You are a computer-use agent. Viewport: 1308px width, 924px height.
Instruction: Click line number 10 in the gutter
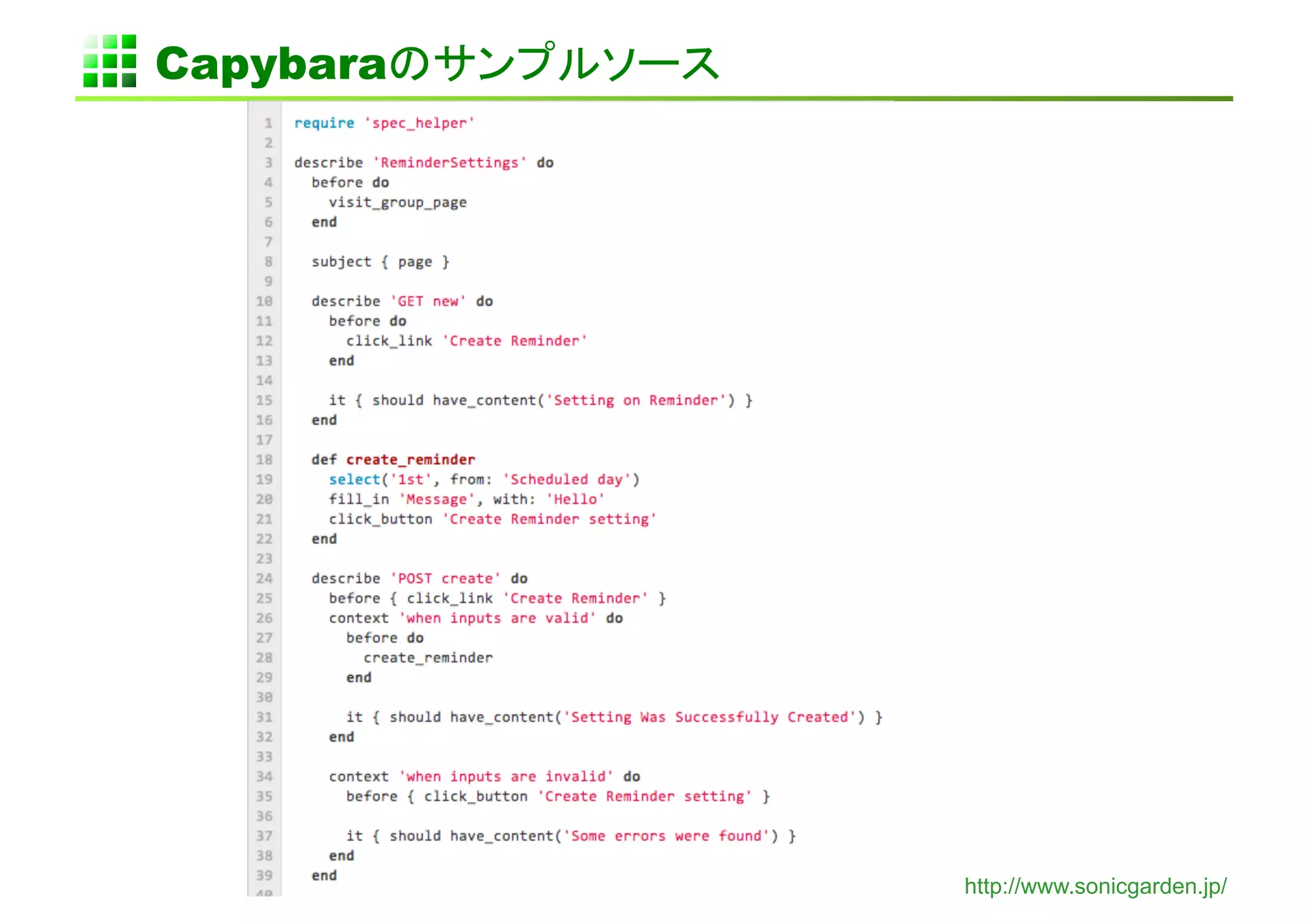coord(264,301)
